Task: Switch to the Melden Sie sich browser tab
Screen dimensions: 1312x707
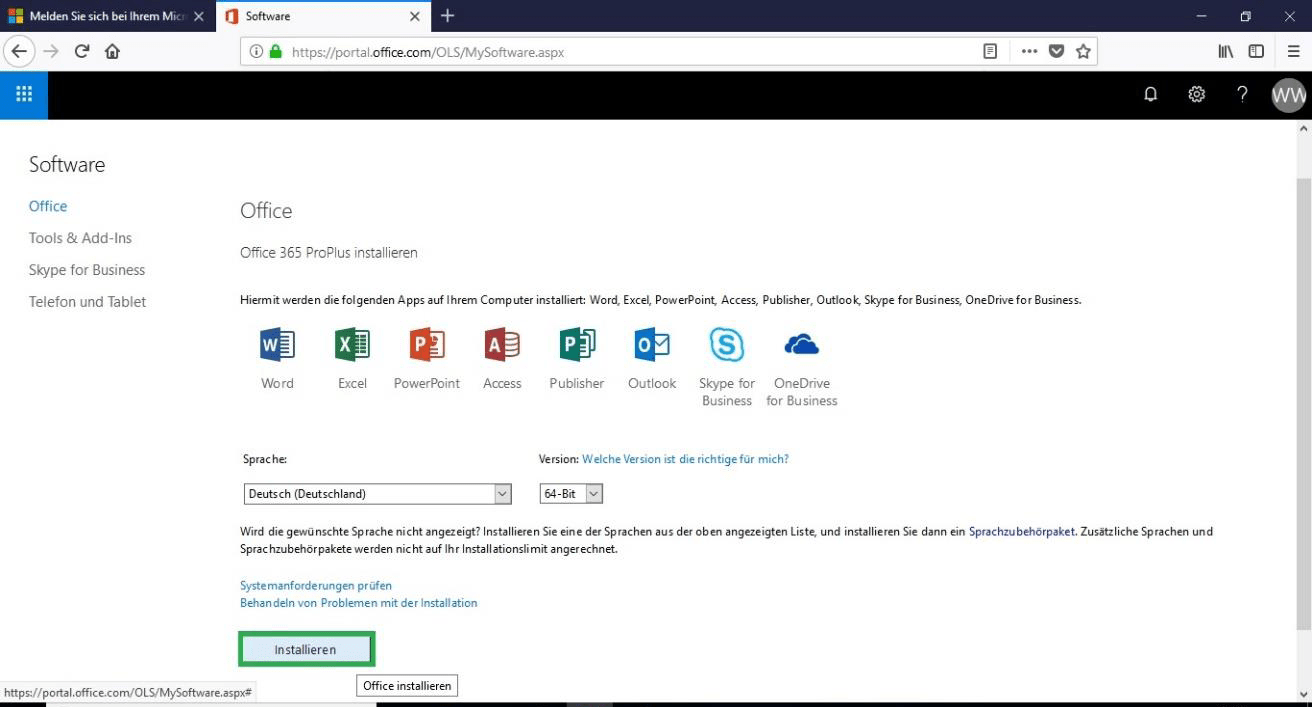Action: coord(105,16)
